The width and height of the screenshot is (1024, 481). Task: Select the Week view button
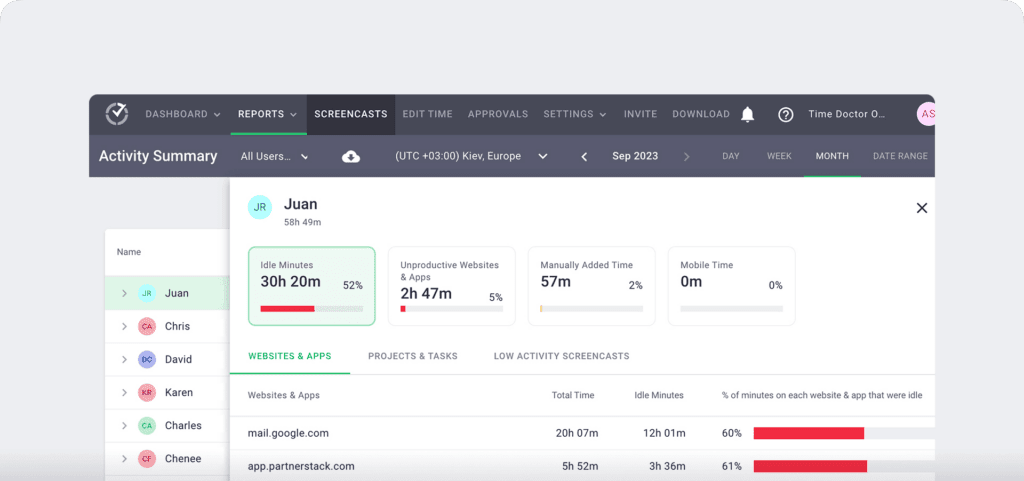pos(779,156)
